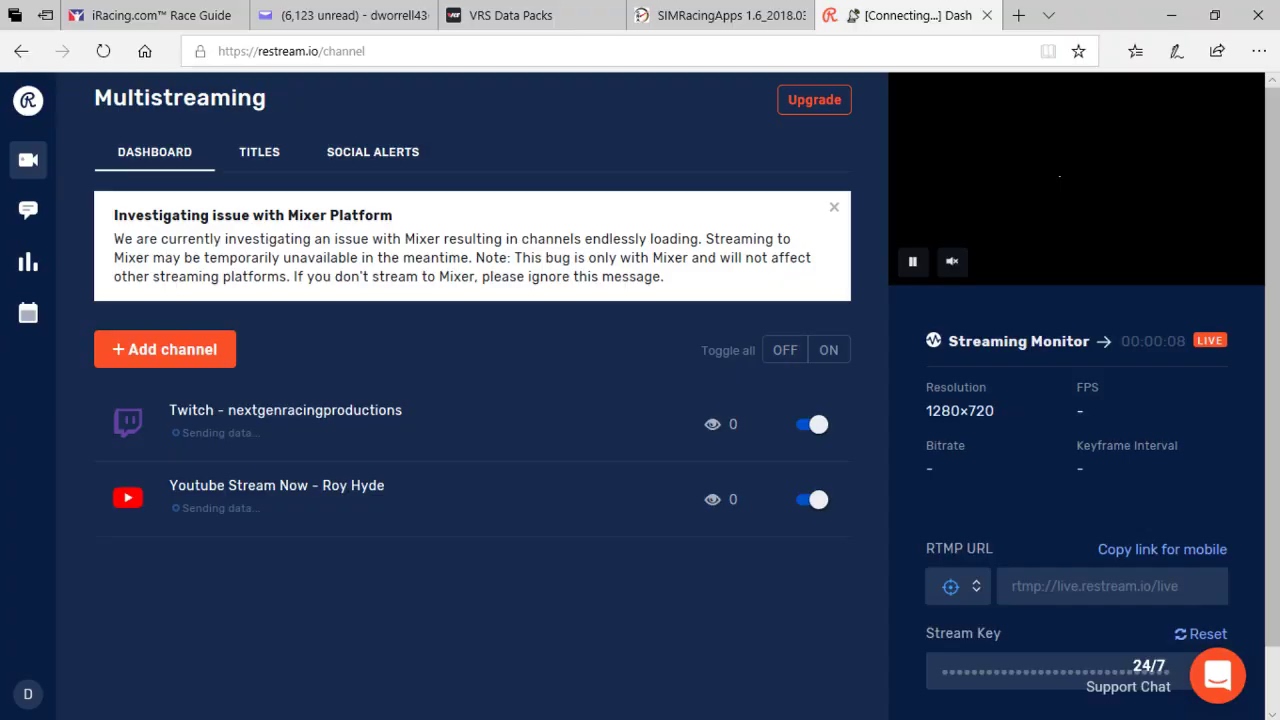Pause the stream preview player
The width and height of the screenshot is (1280, 720).
pos(913,261)
